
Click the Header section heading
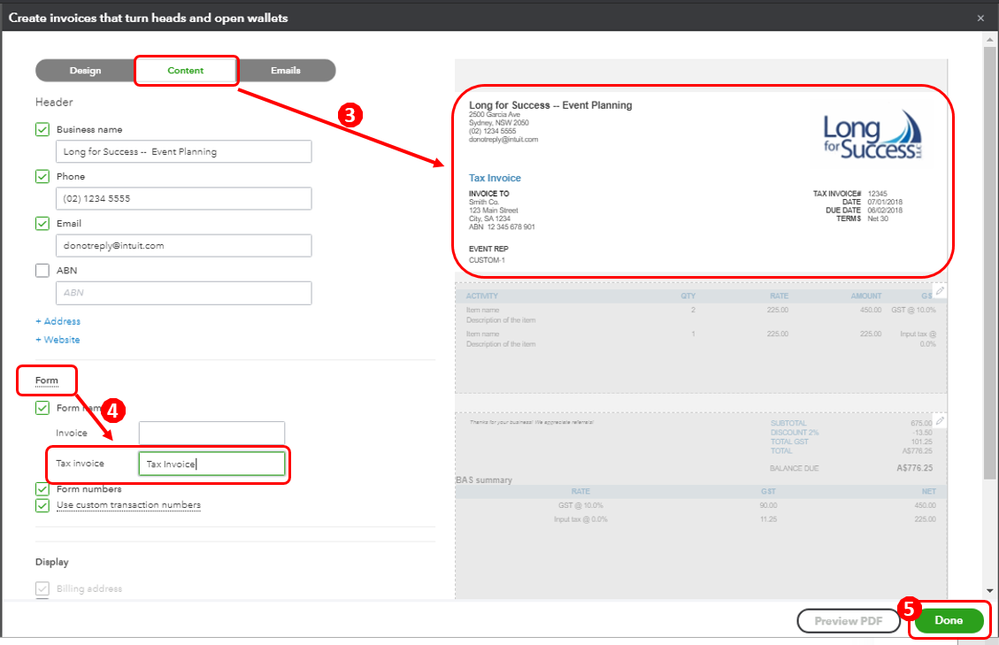[54, 102]
